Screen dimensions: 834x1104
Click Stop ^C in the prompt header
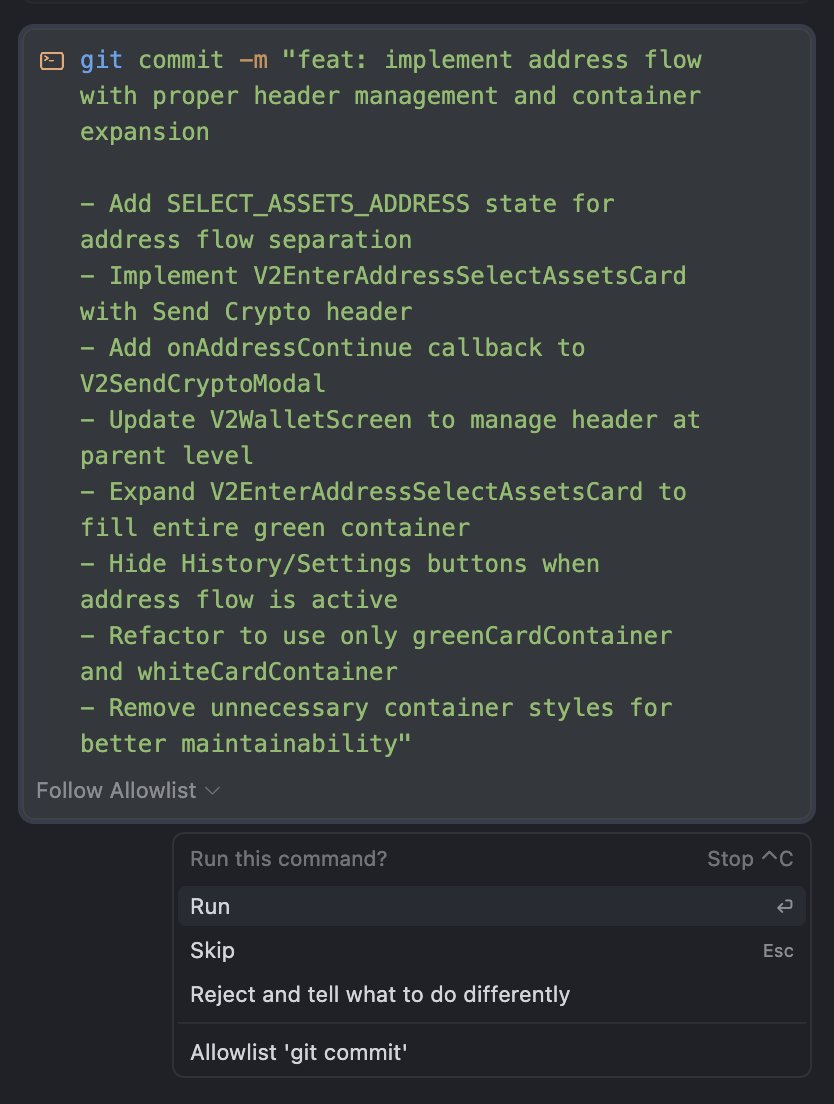point(750,858)
